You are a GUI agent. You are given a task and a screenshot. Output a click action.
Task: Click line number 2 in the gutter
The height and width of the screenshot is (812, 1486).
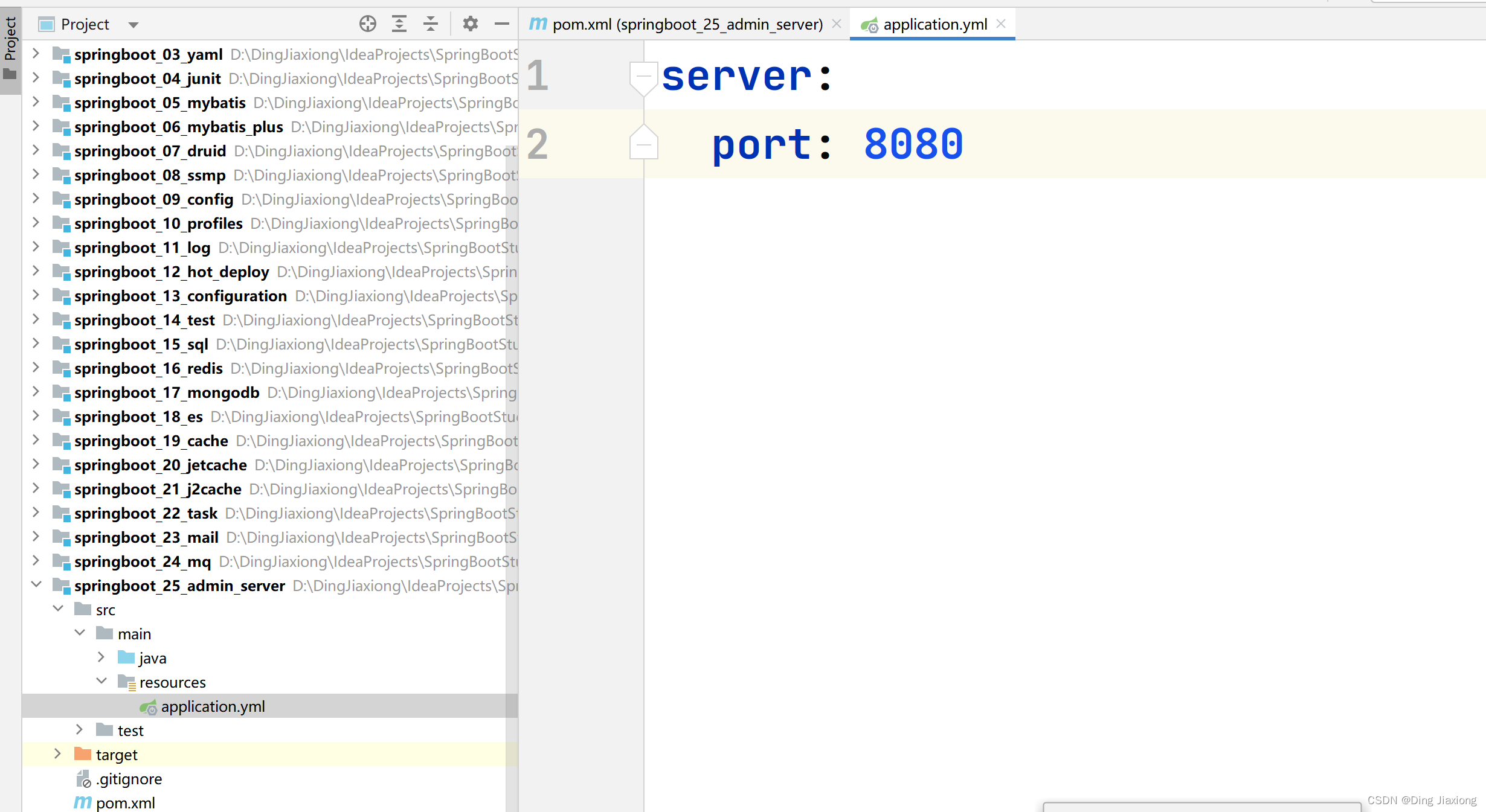[537, 144]
